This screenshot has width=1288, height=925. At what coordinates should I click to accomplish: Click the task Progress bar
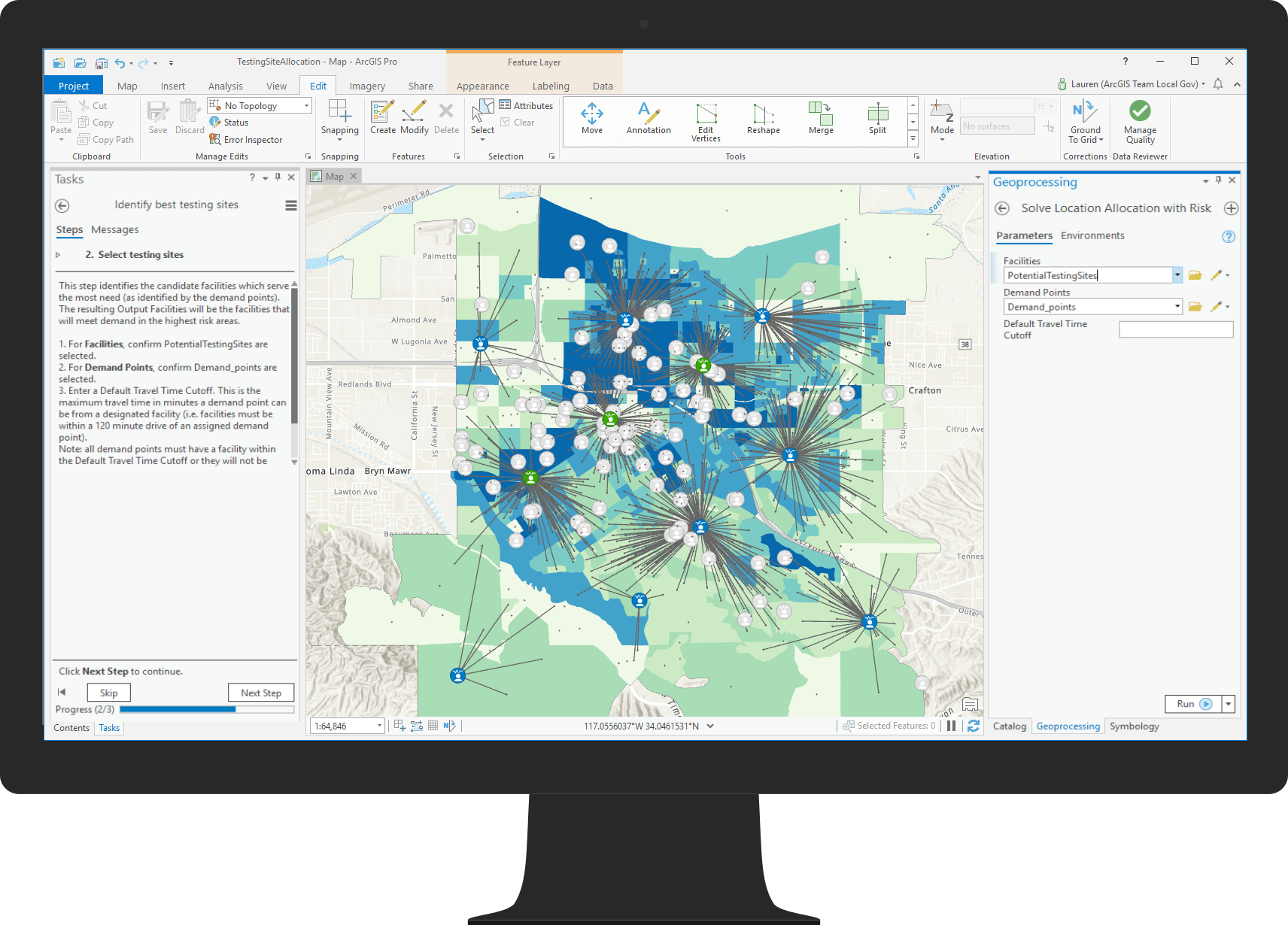click(x=206, y=709)
